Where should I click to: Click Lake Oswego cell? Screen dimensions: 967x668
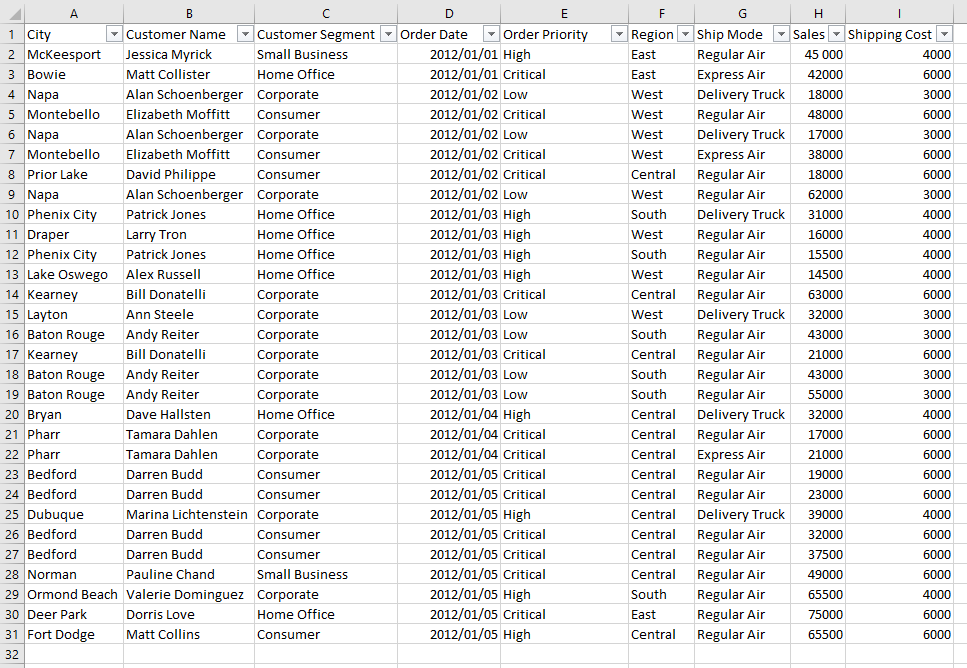tap(74, 274)
